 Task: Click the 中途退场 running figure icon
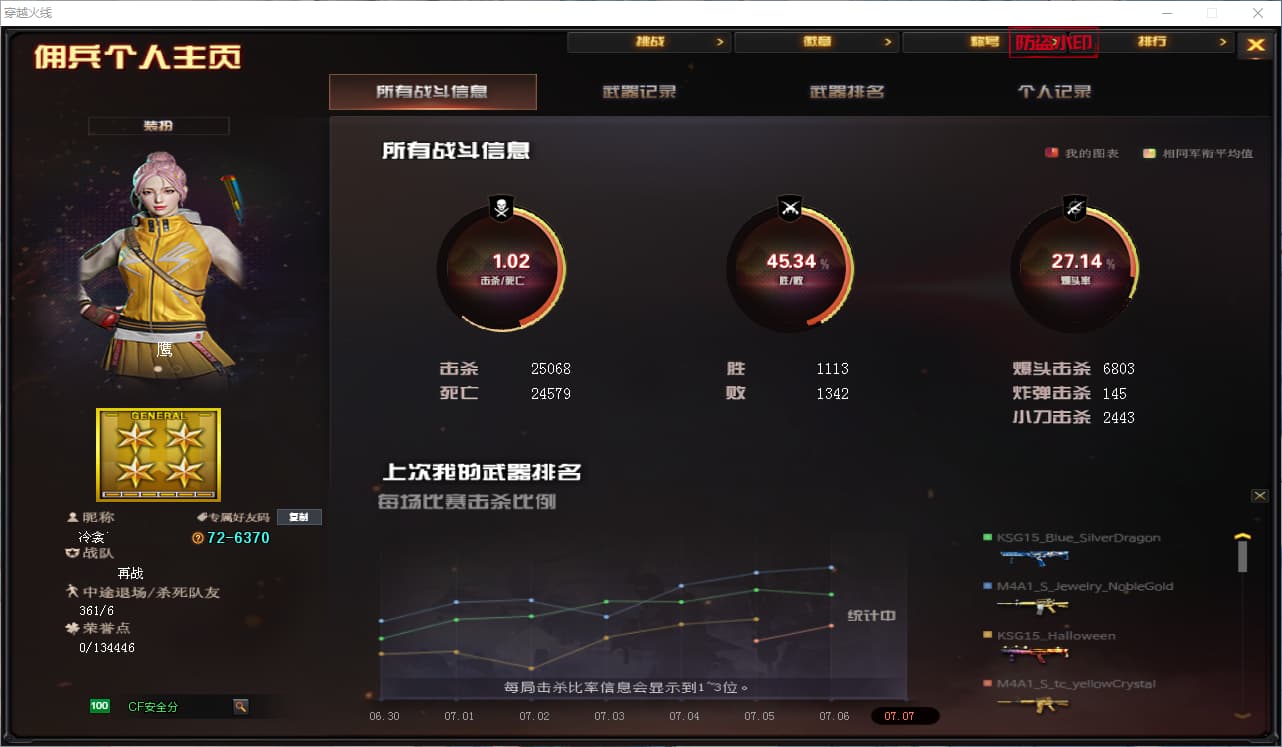[x=71, y=592]
